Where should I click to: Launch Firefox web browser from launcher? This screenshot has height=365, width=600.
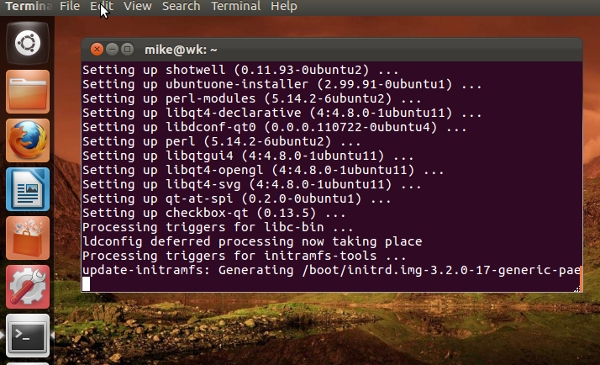[28, 140]
